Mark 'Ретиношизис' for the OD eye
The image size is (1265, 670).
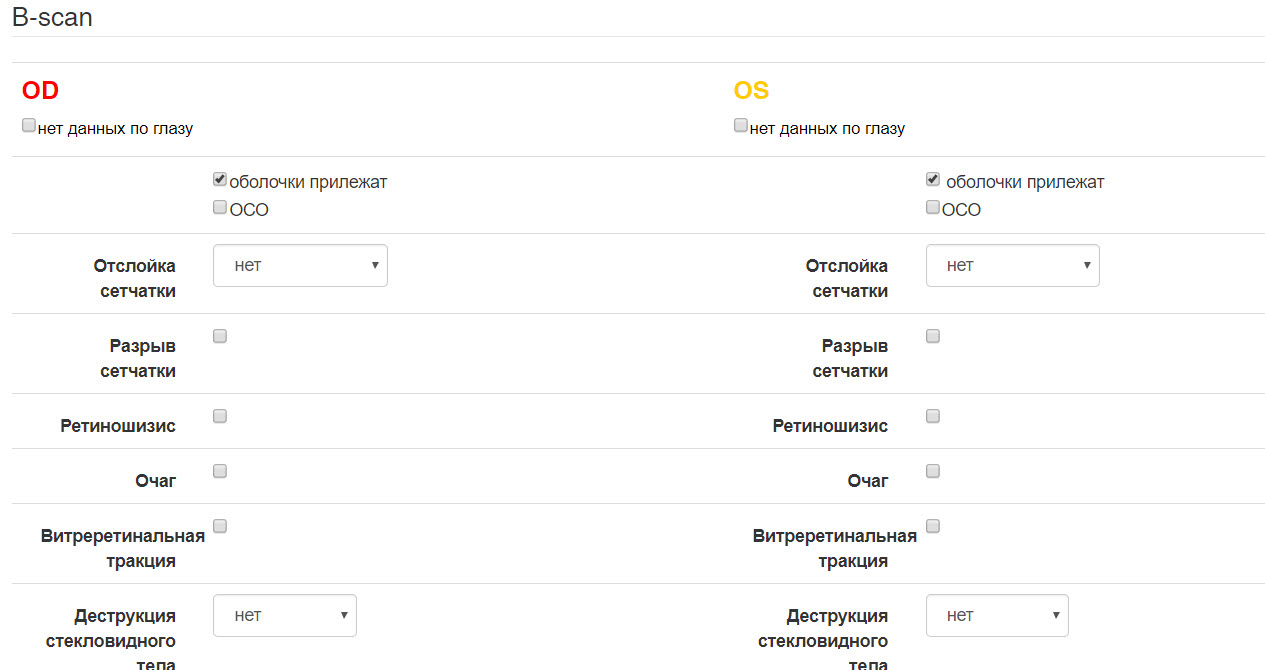point(220,416)
